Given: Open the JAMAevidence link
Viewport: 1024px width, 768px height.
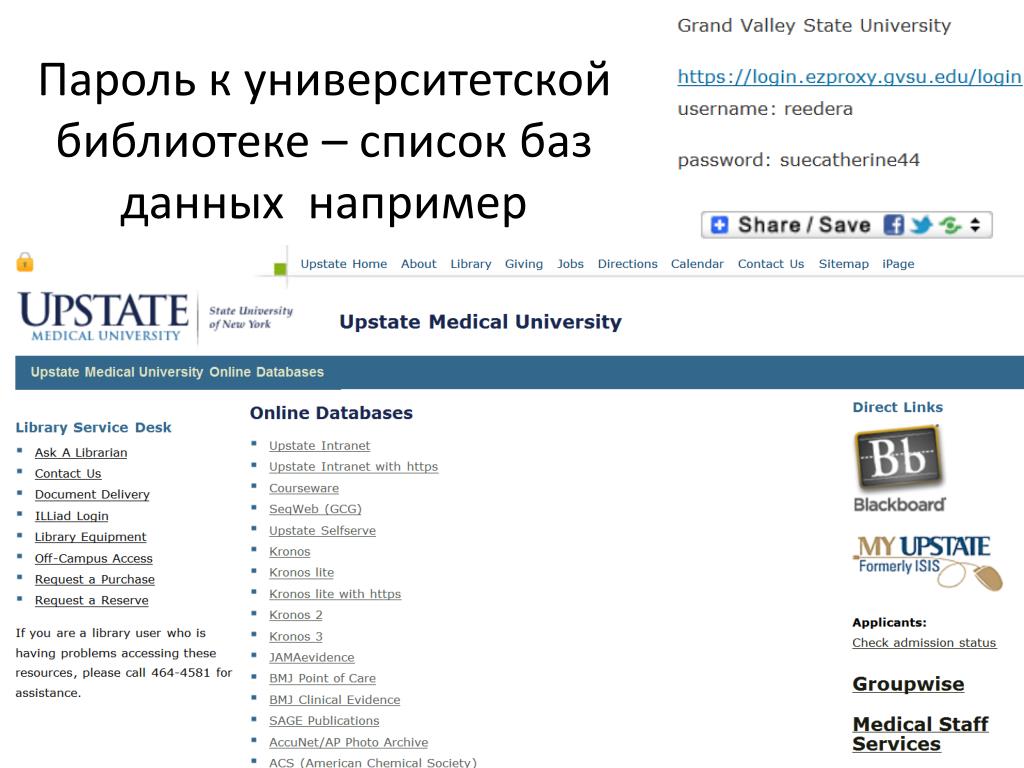Looking at the screenshot, I should 312,657.
